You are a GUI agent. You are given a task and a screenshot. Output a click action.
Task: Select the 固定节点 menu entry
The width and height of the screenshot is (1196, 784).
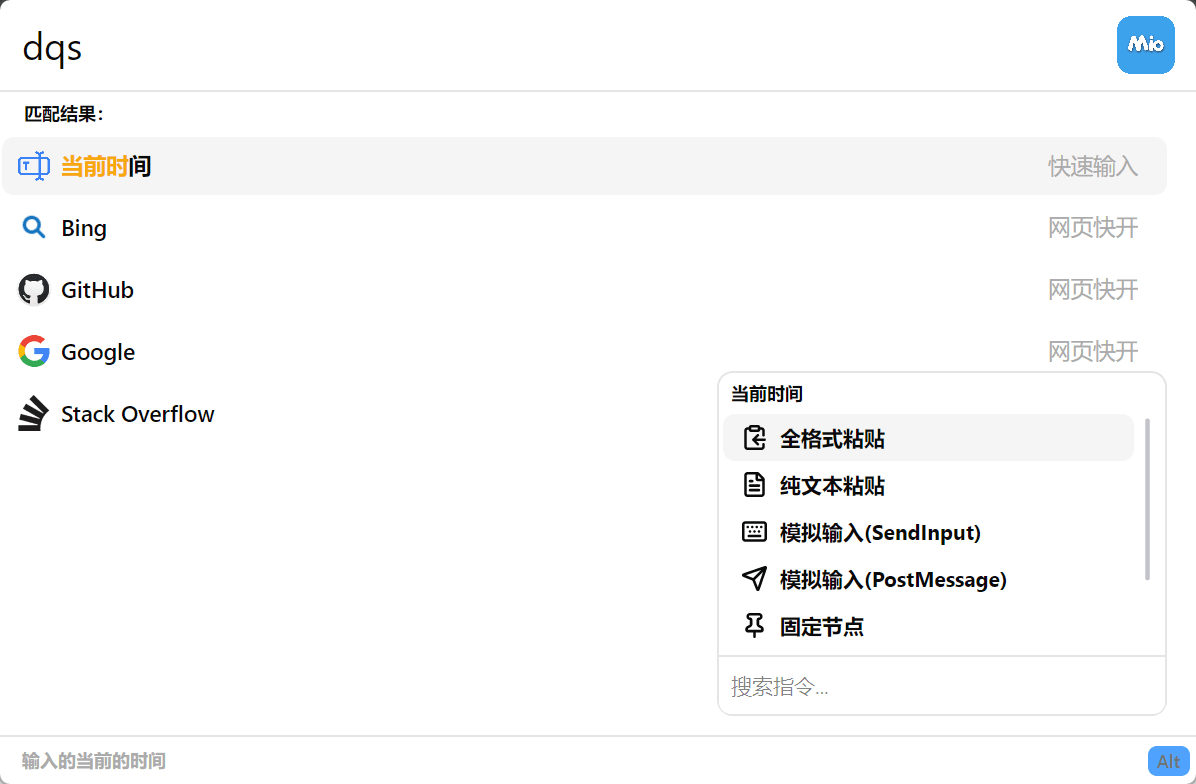(x=928, y=626)
